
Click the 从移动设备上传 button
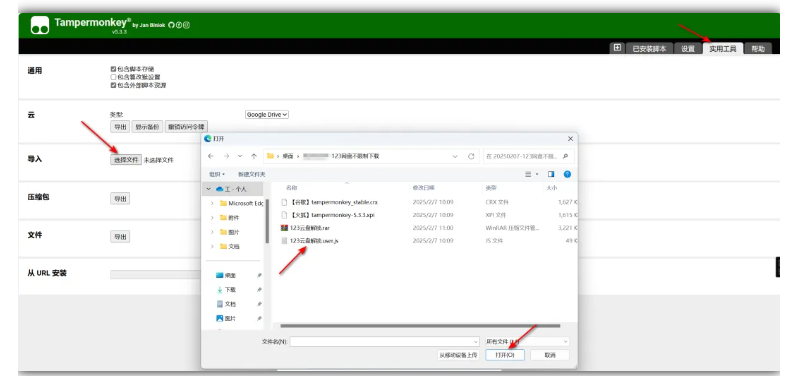[x=458, y=355]
